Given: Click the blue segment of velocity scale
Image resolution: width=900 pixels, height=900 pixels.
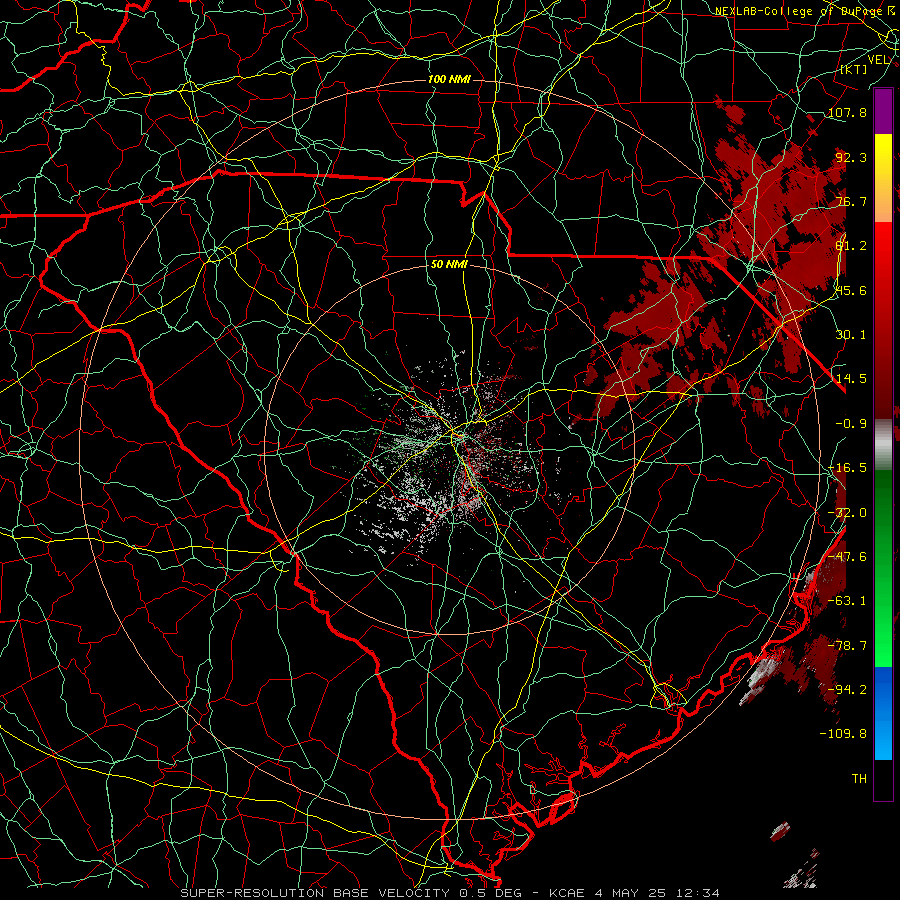Looking at the screenshot, I should tap(883, 713).
